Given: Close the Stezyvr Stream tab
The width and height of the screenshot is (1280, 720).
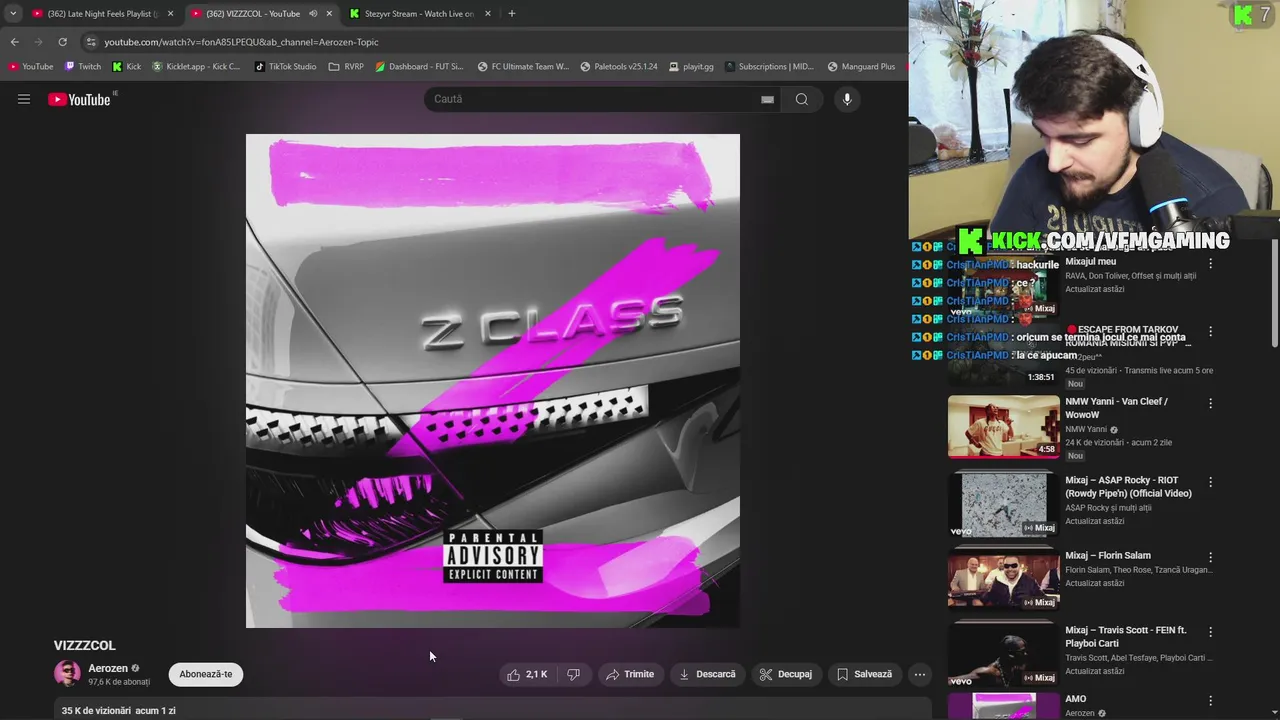Looking at the screenshot, I should [x=488, y=14].
